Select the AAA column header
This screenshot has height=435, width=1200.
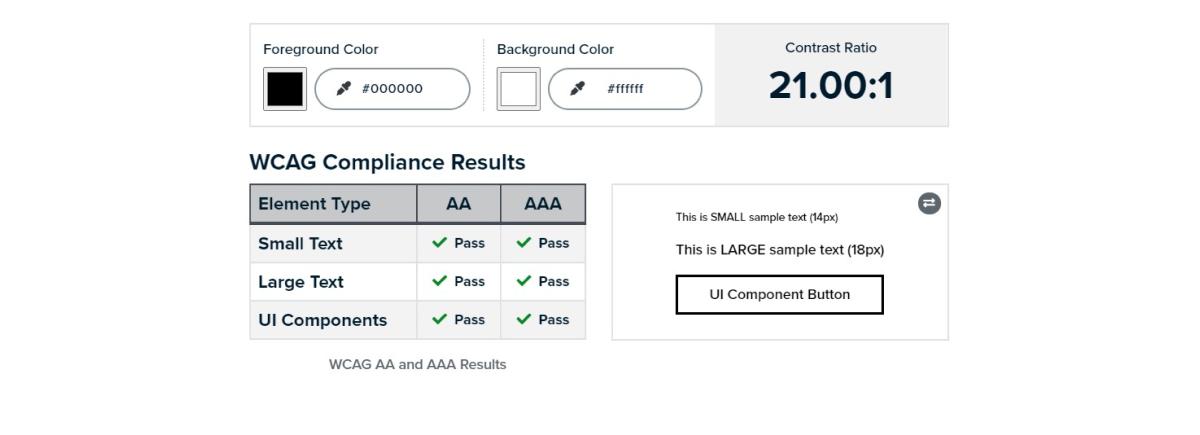click(543, 204)
